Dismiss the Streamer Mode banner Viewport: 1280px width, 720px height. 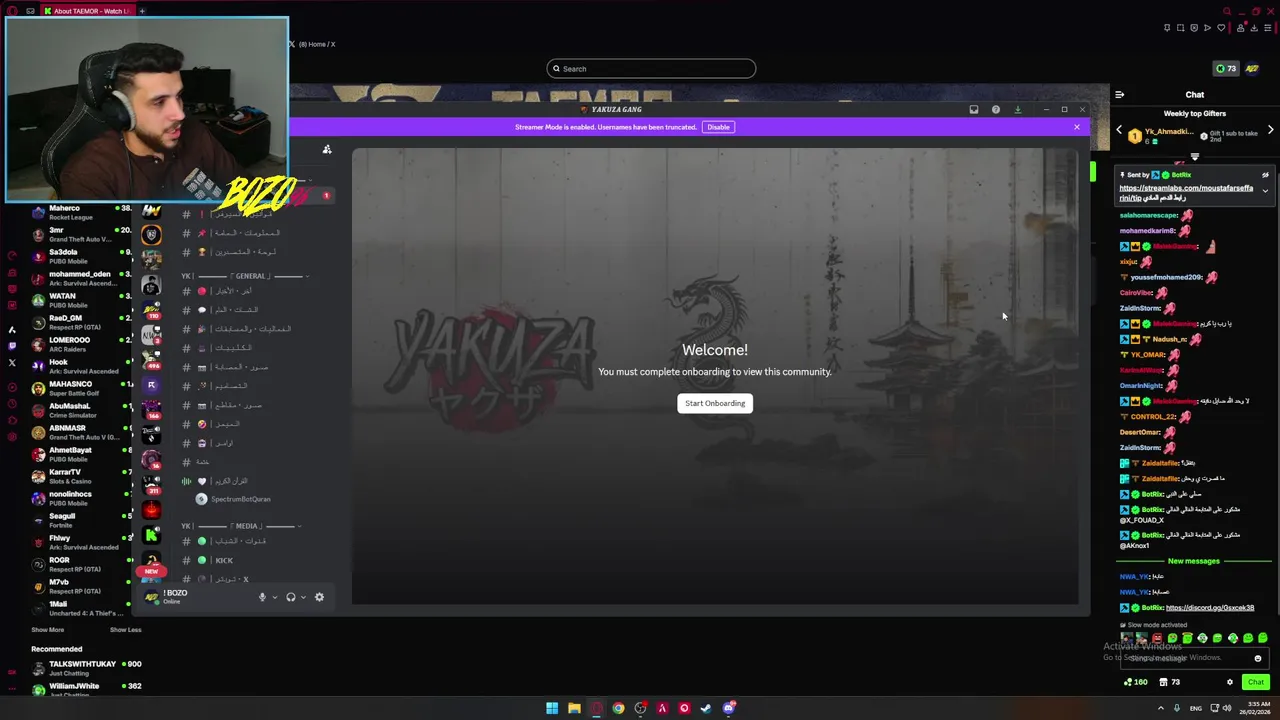(1077, 127)
